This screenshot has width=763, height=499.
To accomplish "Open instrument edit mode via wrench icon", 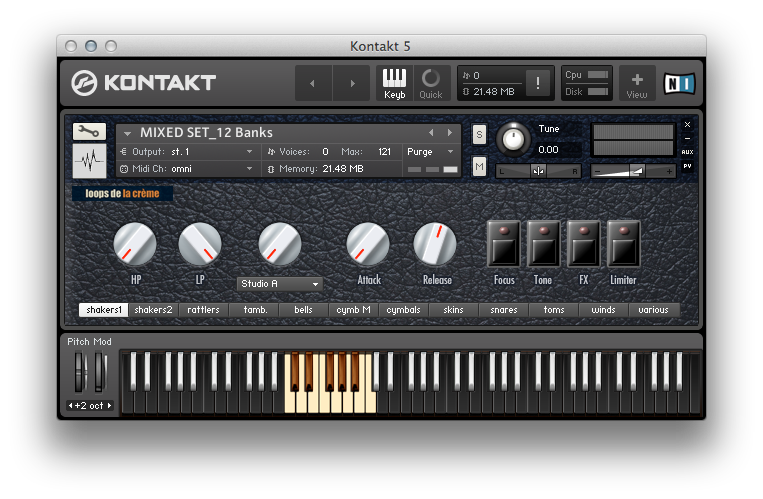I will coord(89,131).
